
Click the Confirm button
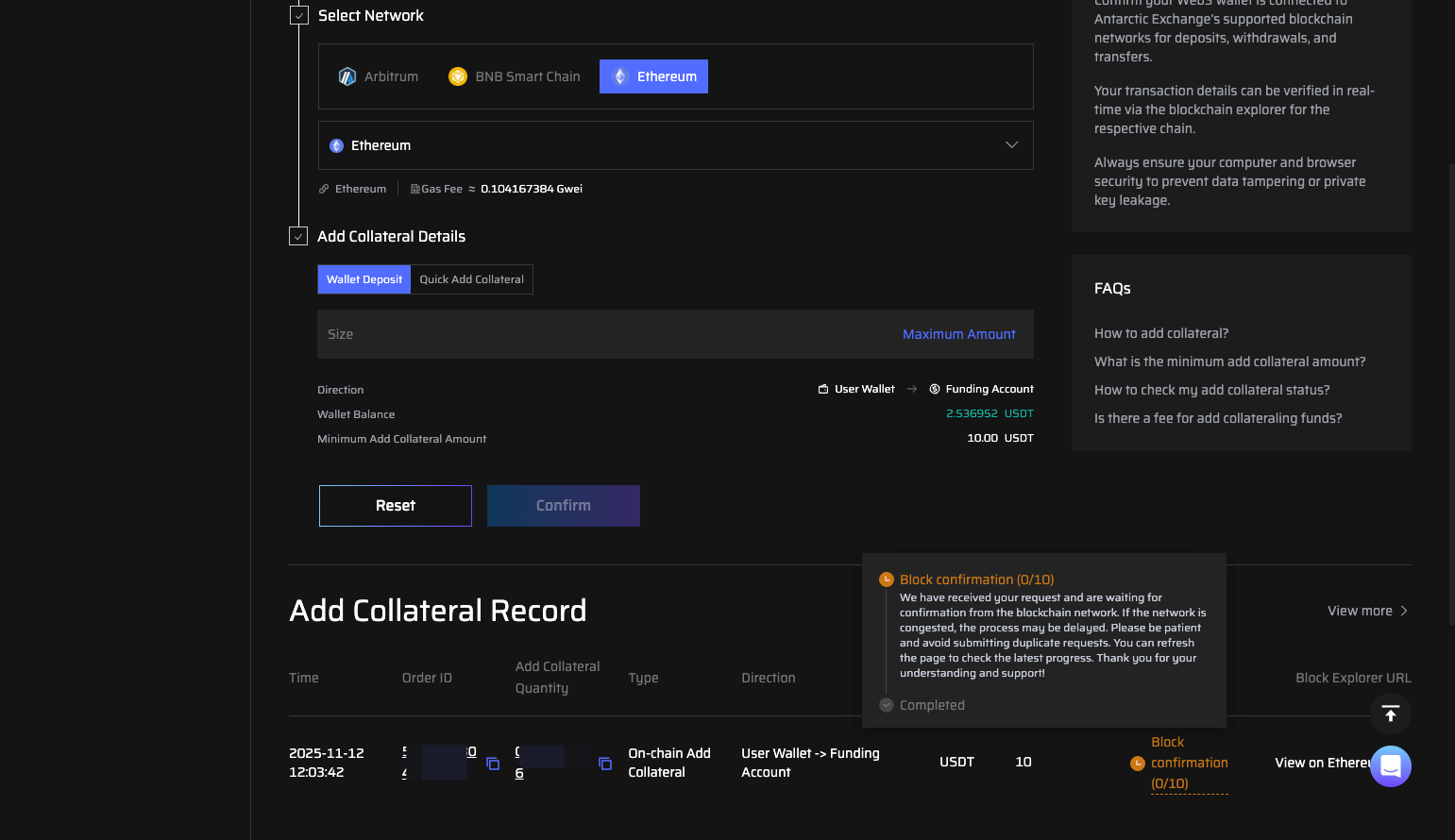tap(564, 506)
